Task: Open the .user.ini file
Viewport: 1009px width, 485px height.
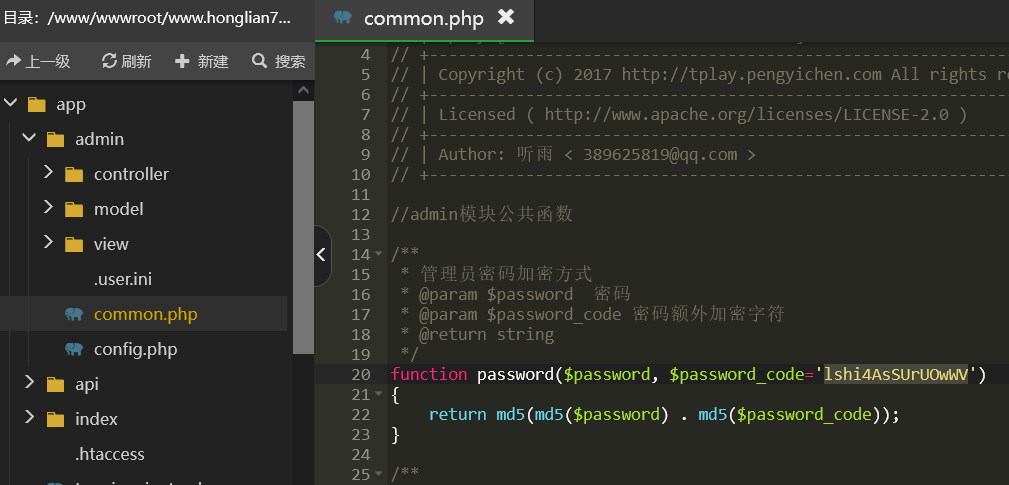Action: point(123,279)
